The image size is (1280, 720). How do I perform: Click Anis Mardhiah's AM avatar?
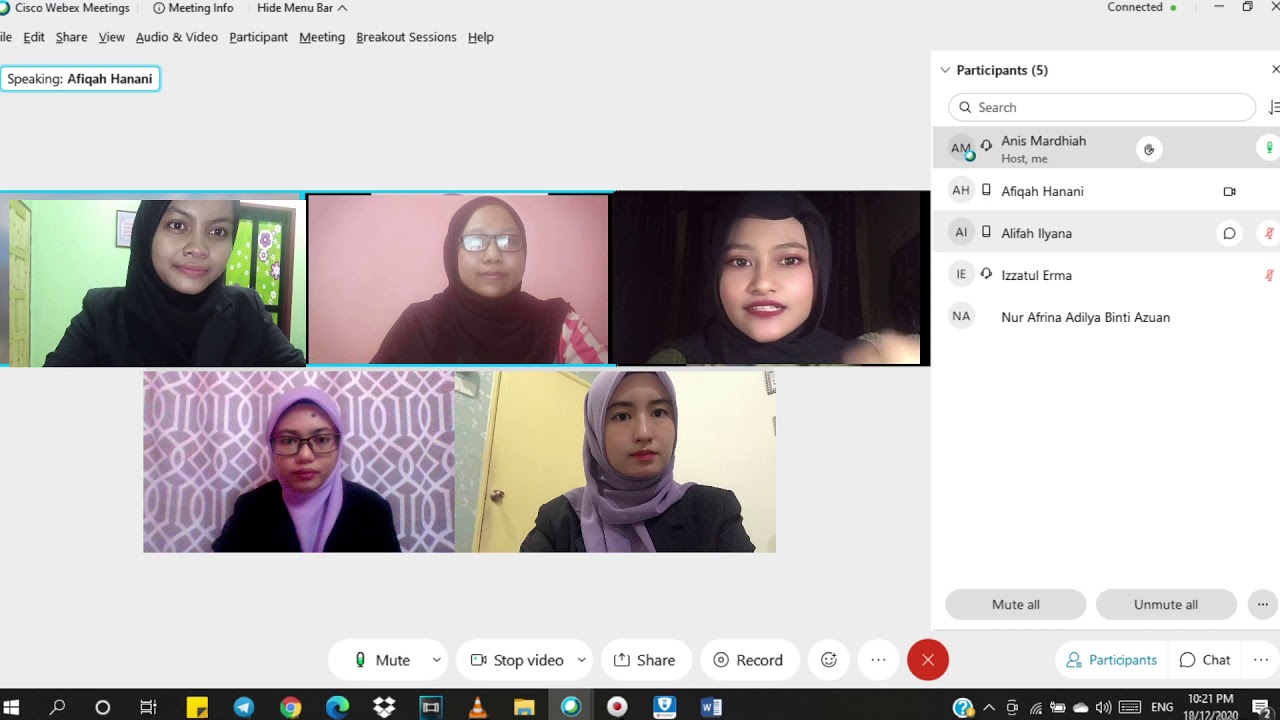[x=961, y=148]
